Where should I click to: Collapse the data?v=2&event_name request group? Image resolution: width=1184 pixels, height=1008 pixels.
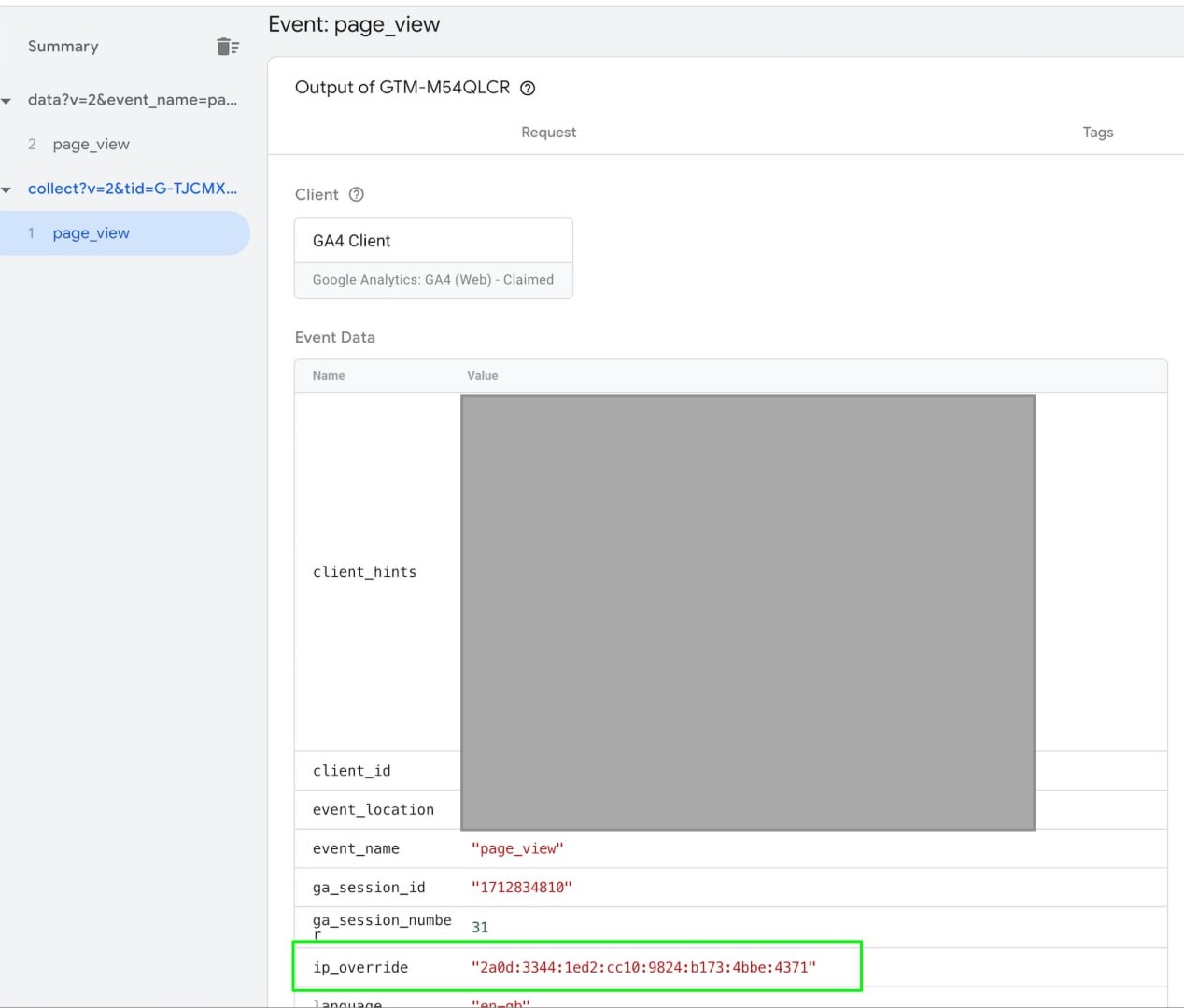pos(7,100)
